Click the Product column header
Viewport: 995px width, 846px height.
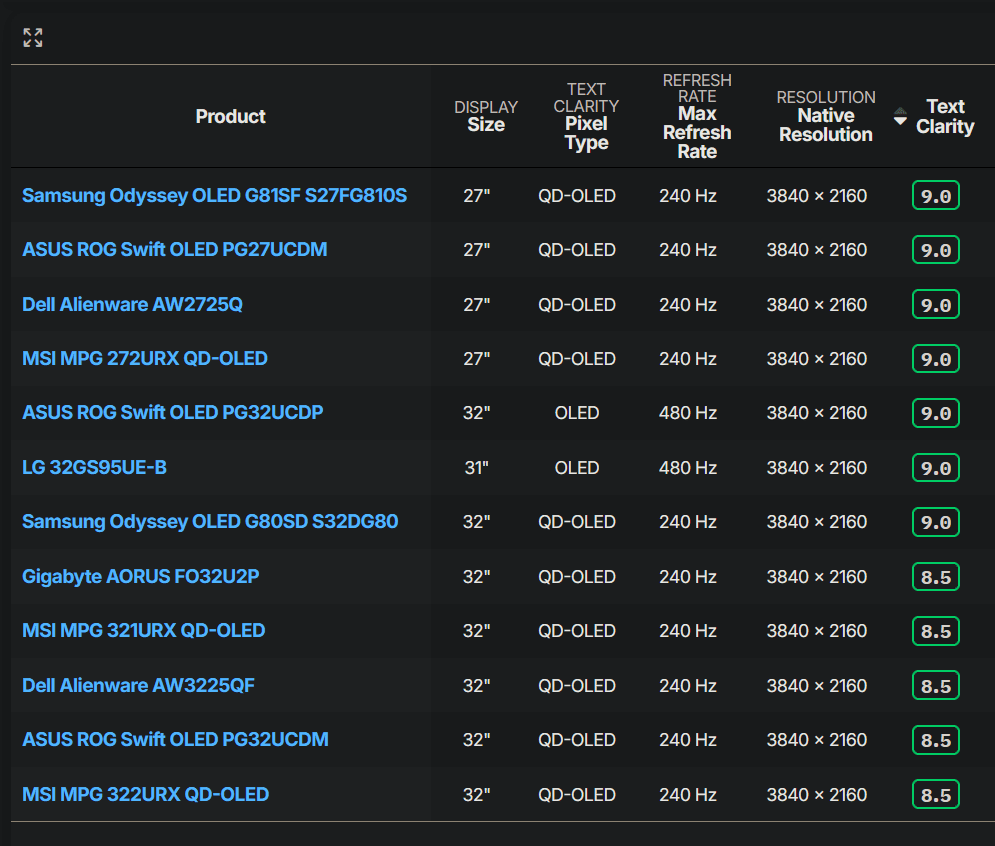click(230, 116)
